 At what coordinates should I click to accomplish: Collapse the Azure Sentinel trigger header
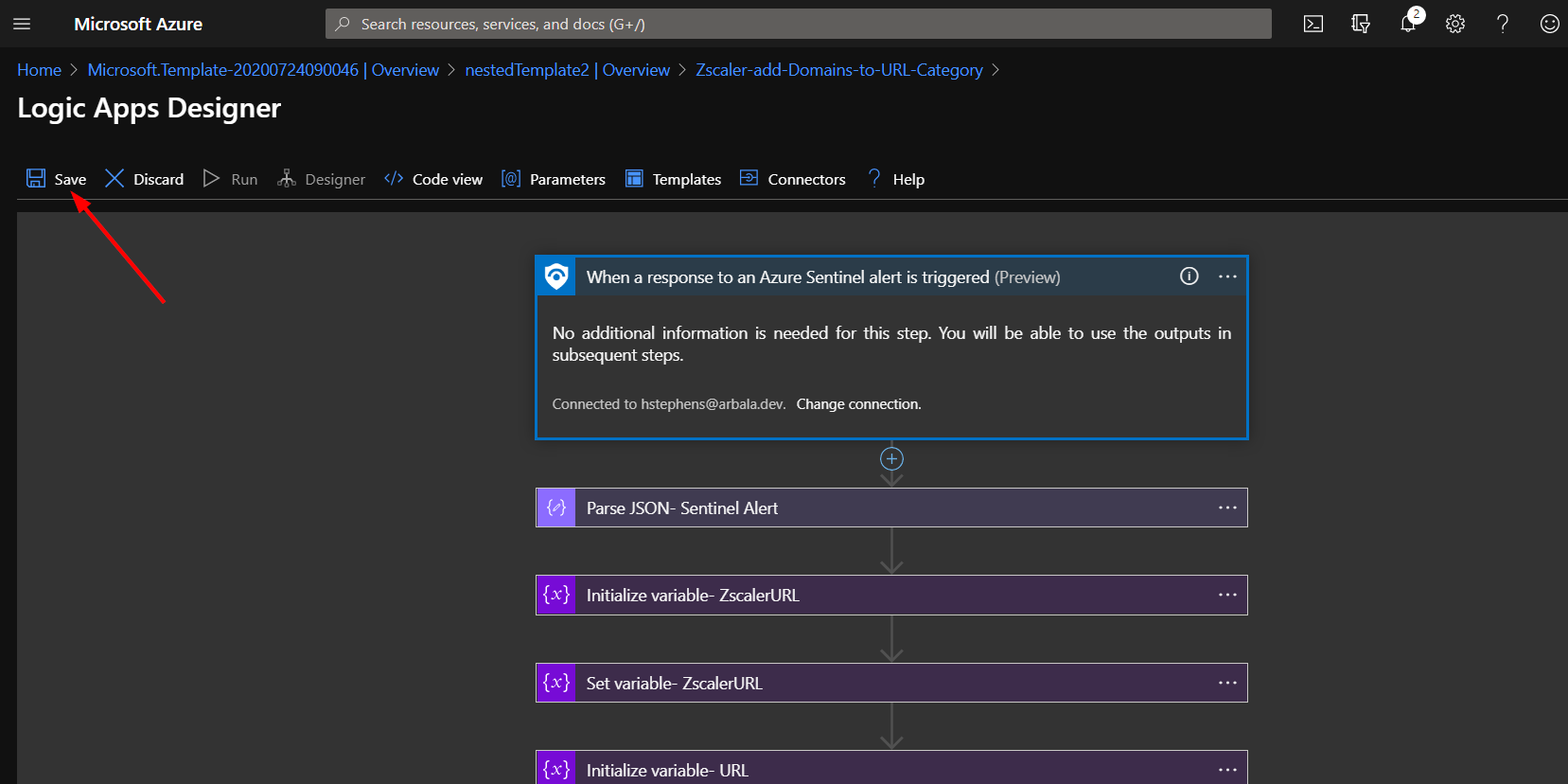[x=891, y=276]
